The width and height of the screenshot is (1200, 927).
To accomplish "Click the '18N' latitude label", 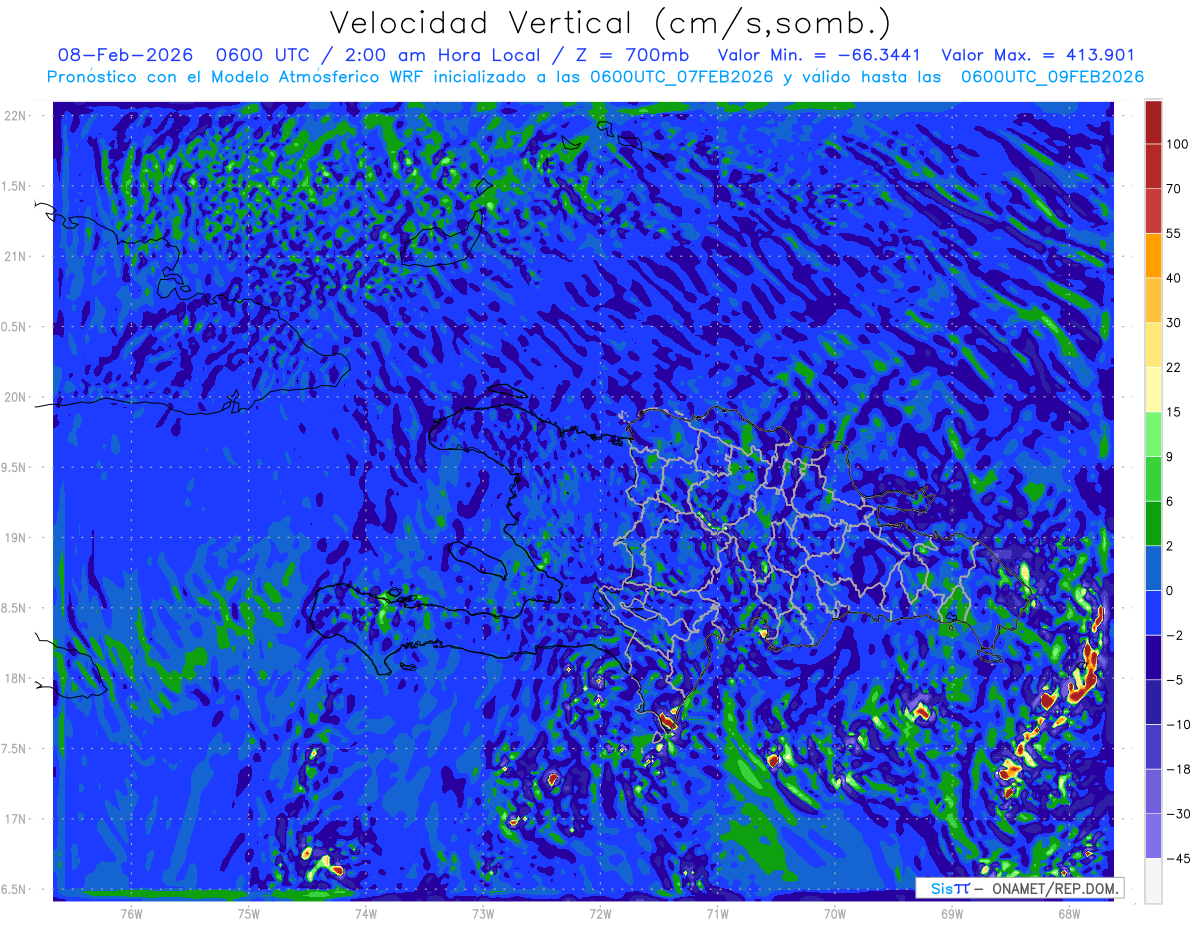I will (15, 679).
